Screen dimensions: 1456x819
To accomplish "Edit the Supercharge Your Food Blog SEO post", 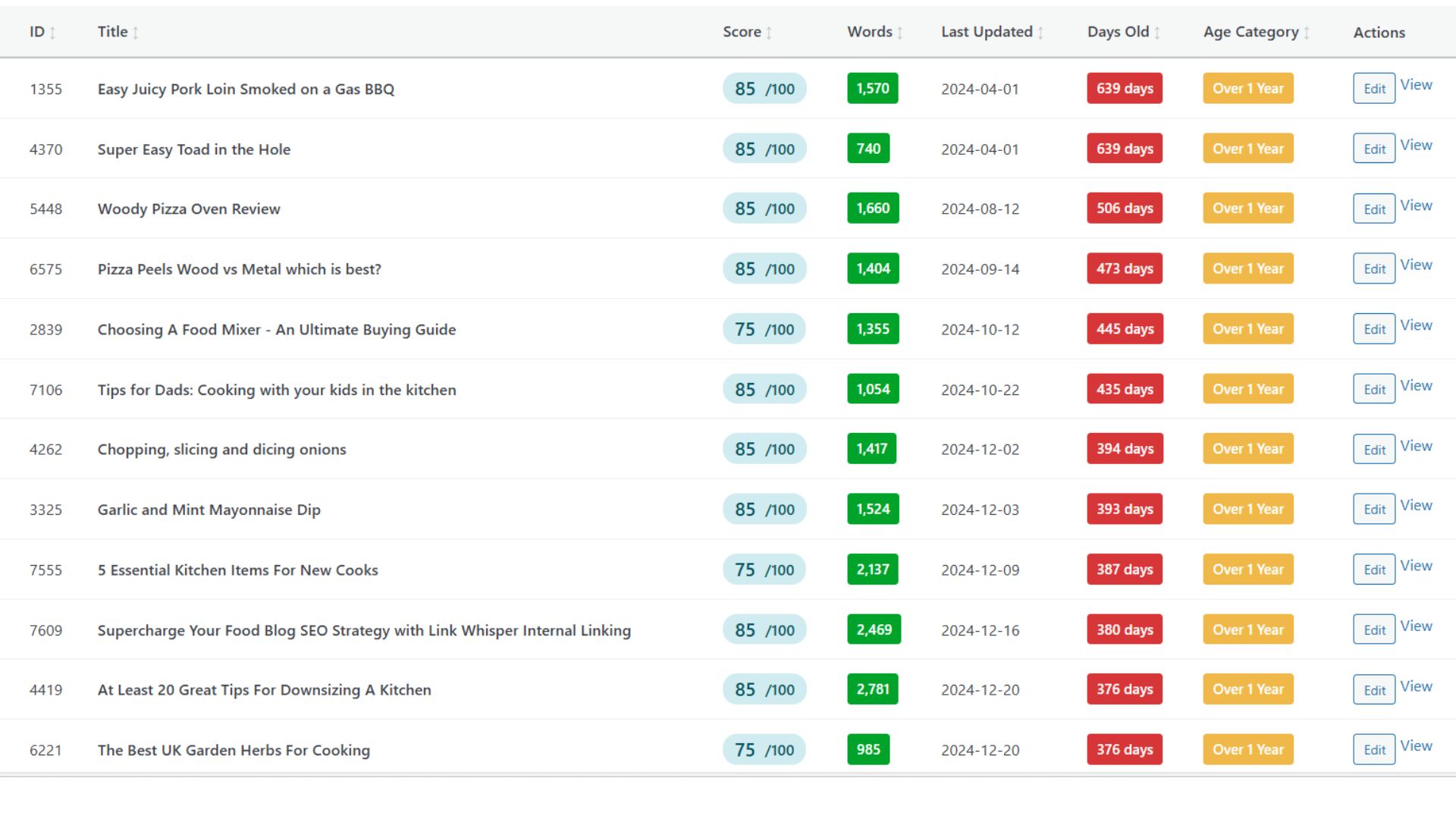I will click(1373, 630).
